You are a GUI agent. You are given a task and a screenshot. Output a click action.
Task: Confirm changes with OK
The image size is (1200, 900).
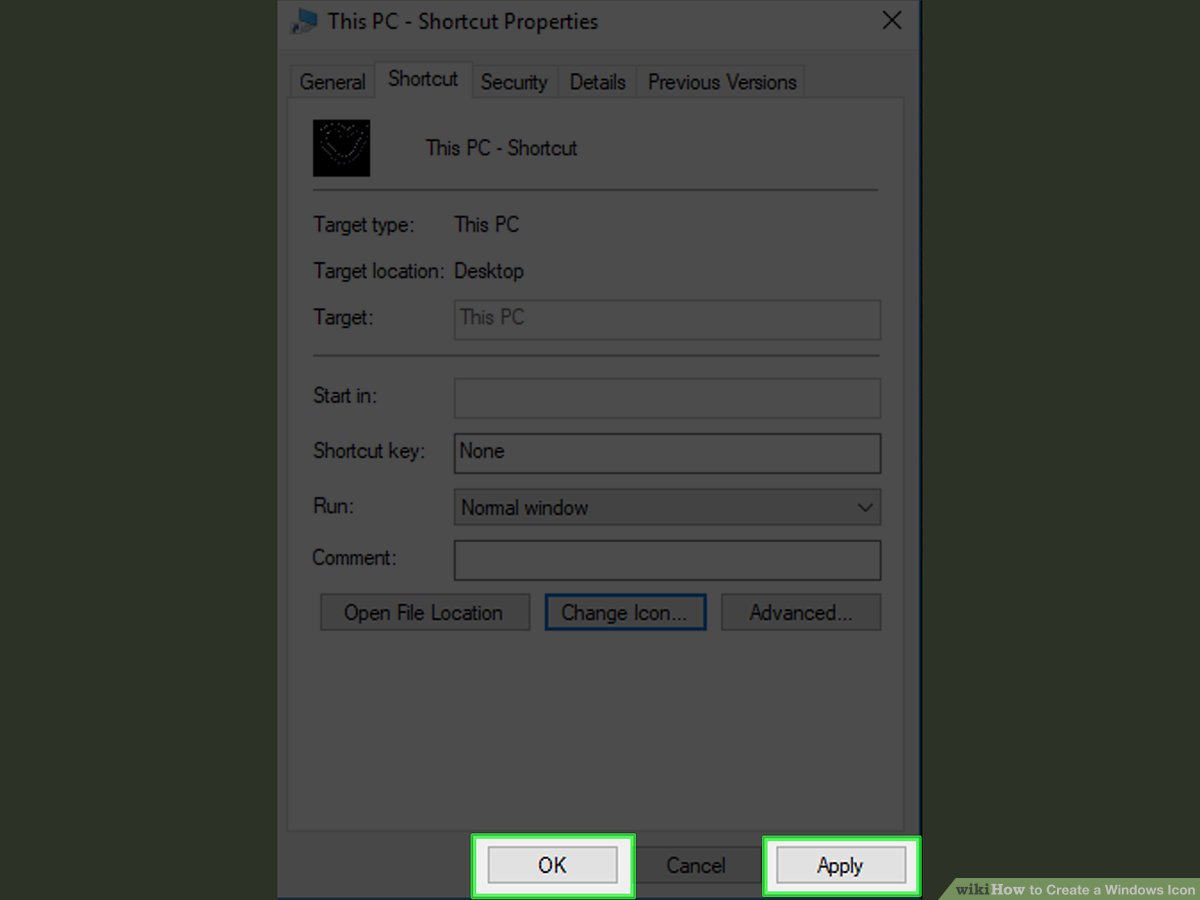pyautogui.click(x=553, y=865)
